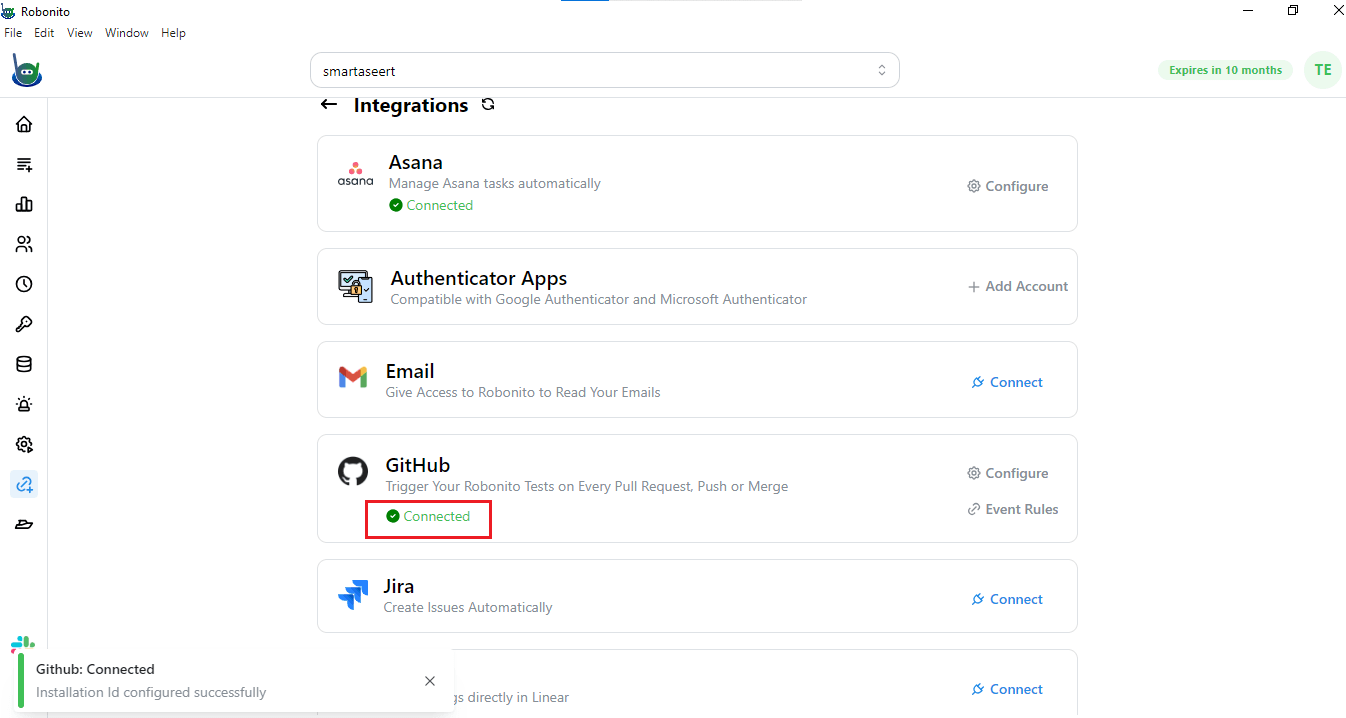
Task: Open the smartaseert workspace dropdown
Action: 605,71
